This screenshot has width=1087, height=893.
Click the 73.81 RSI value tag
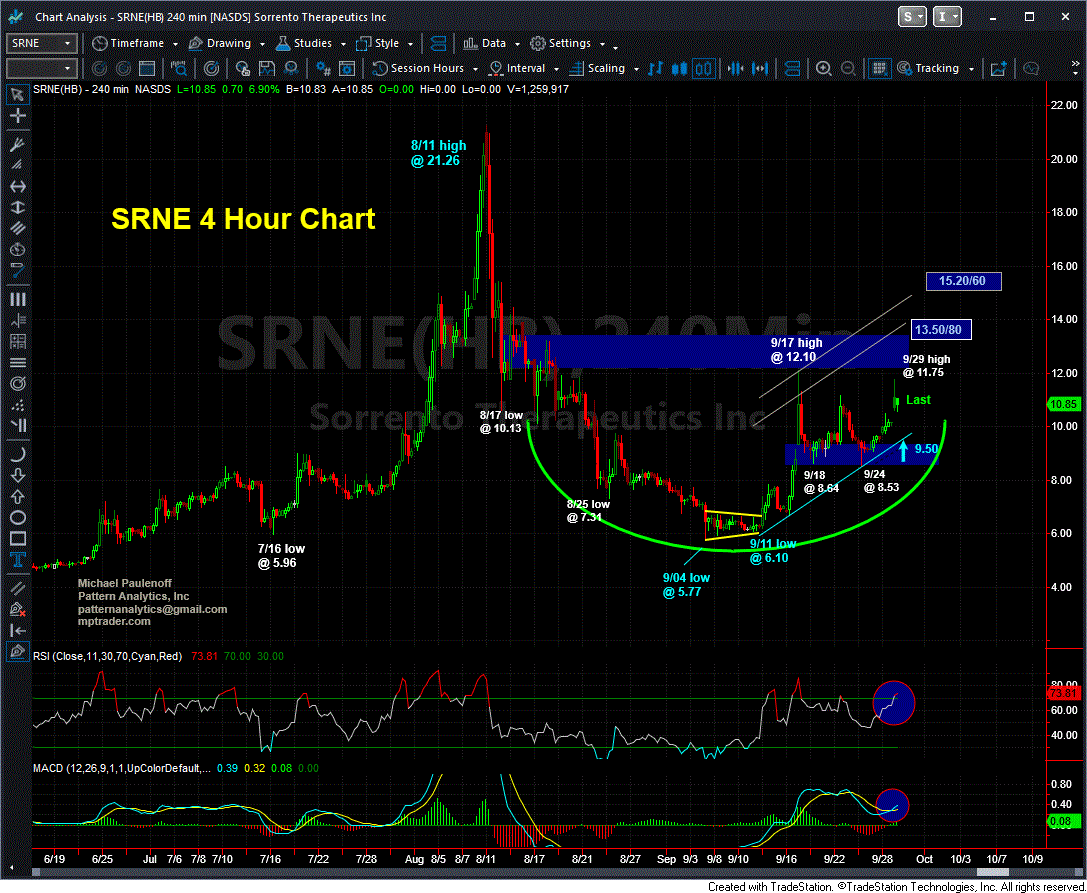(1065, 693)
